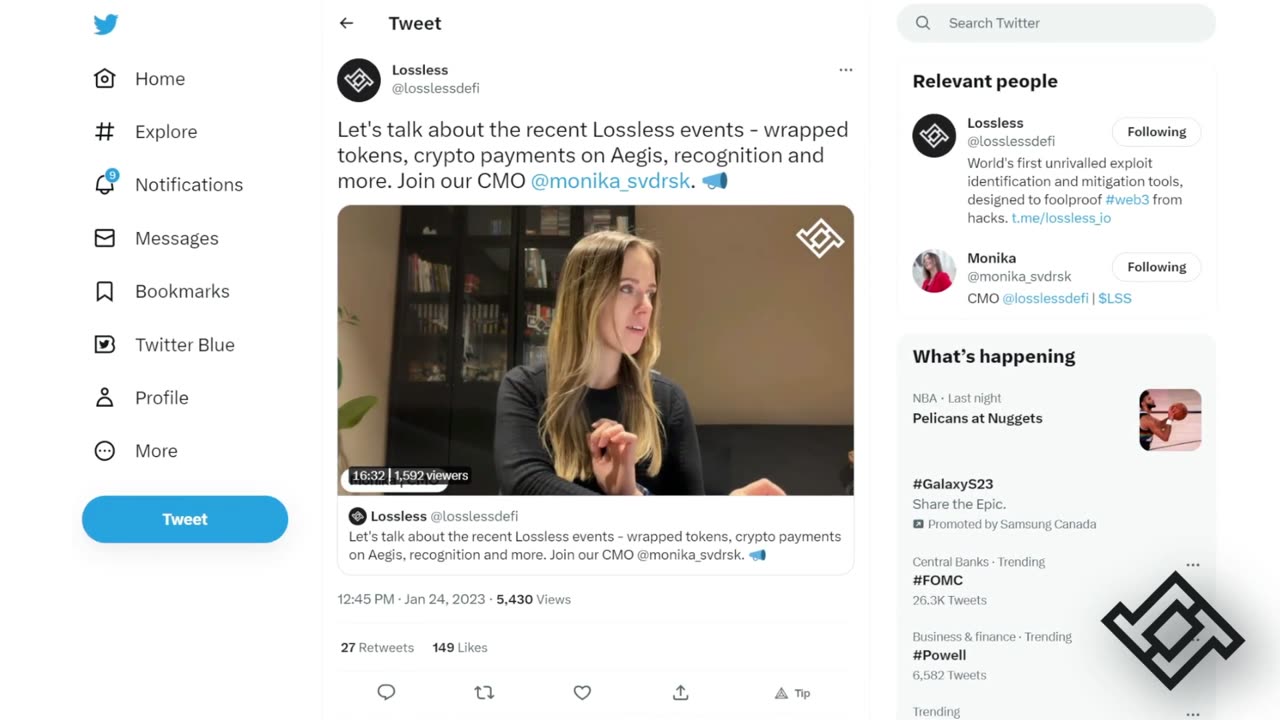Image resolution: width=1280 pixels, height=720 pixels.
Task: Expand options for the #FOMC trend
Action: point(1192,565)
